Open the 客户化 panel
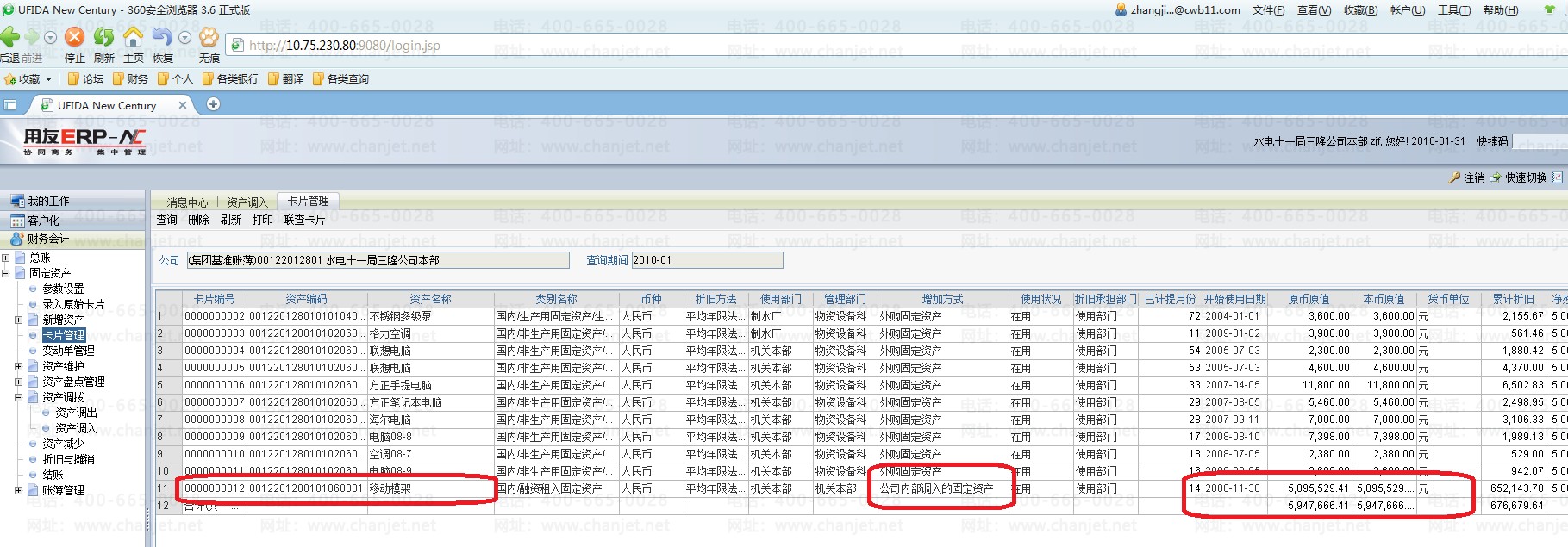This screenshot has height=547, width=1568. click(x=72, y=221)
